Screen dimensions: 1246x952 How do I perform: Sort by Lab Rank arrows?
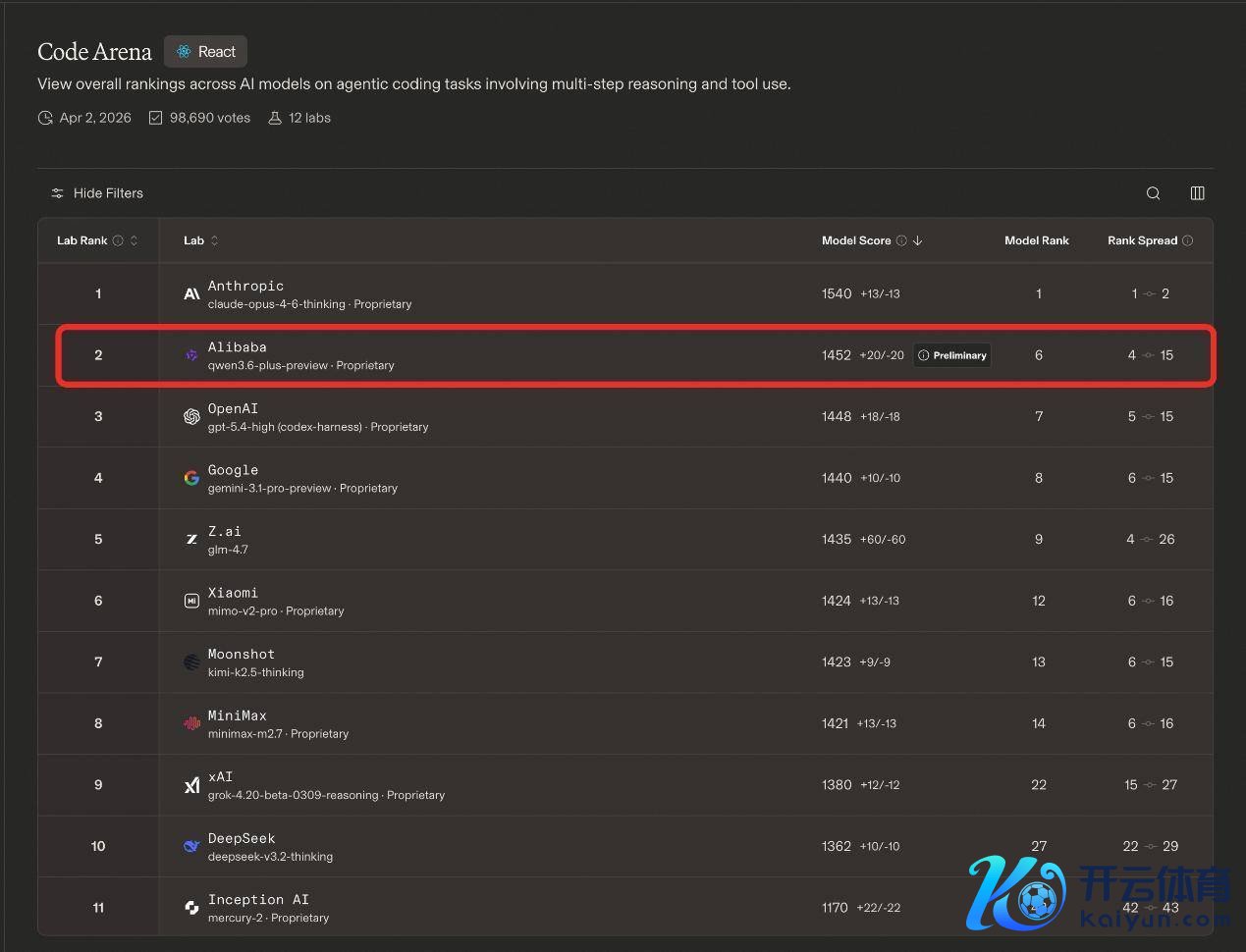(x=134, y=240)
